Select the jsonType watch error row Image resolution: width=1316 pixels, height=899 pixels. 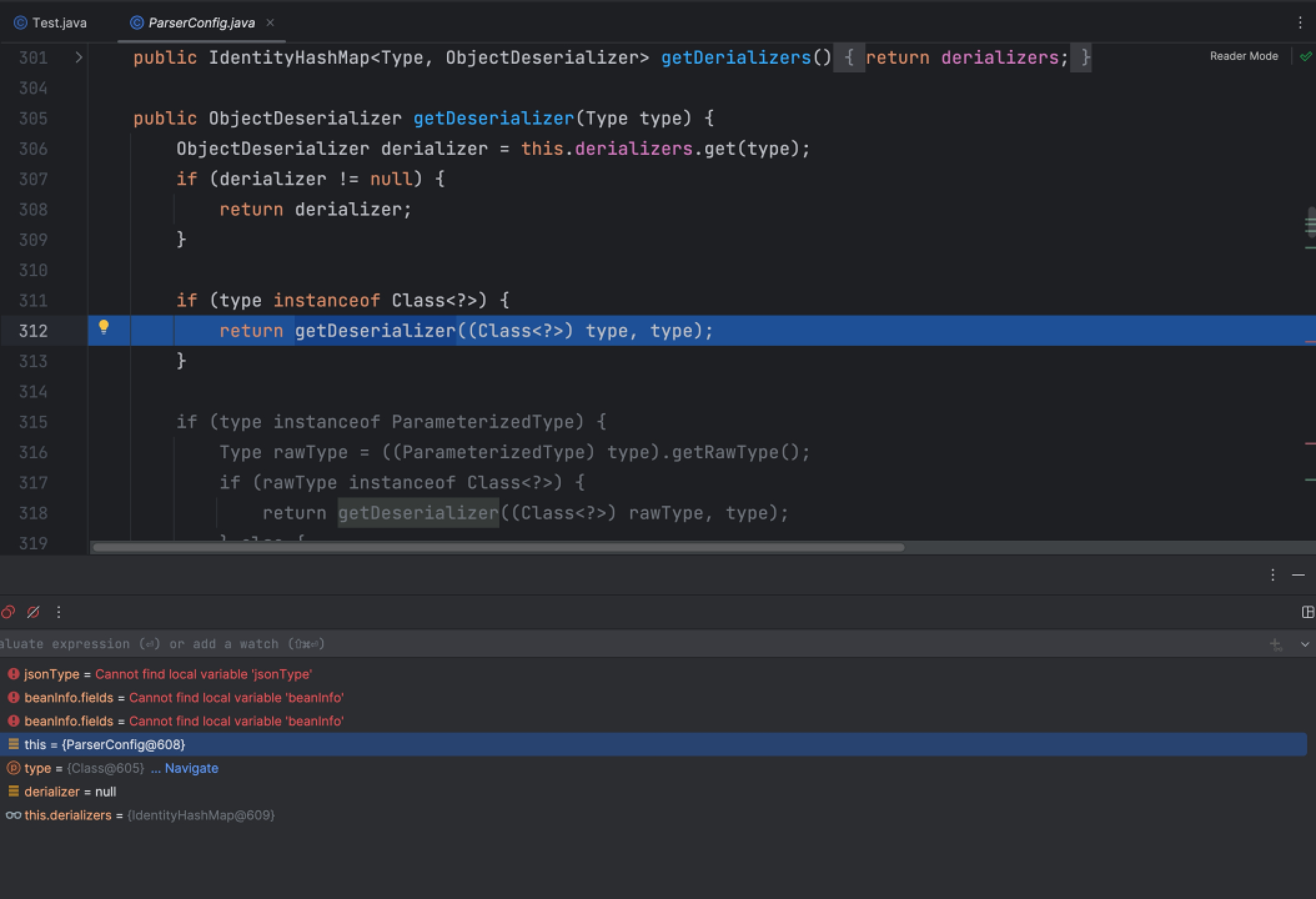tap(654, 674)
